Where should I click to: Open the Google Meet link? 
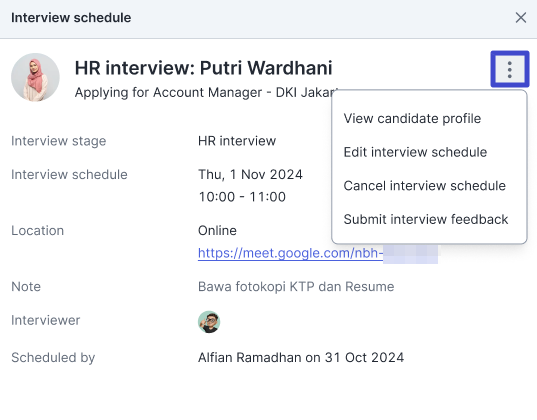tap(317, 253)
